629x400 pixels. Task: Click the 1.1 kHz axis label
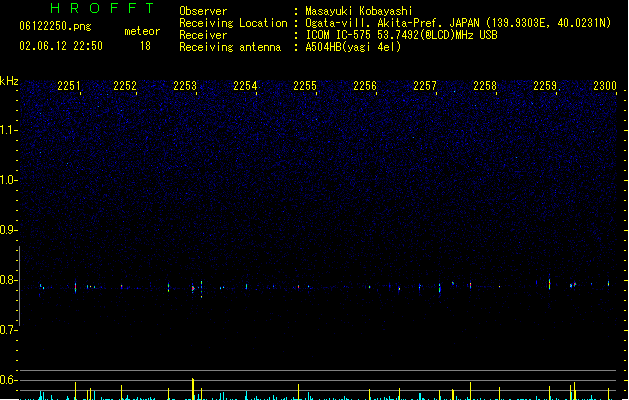point(8,130)
